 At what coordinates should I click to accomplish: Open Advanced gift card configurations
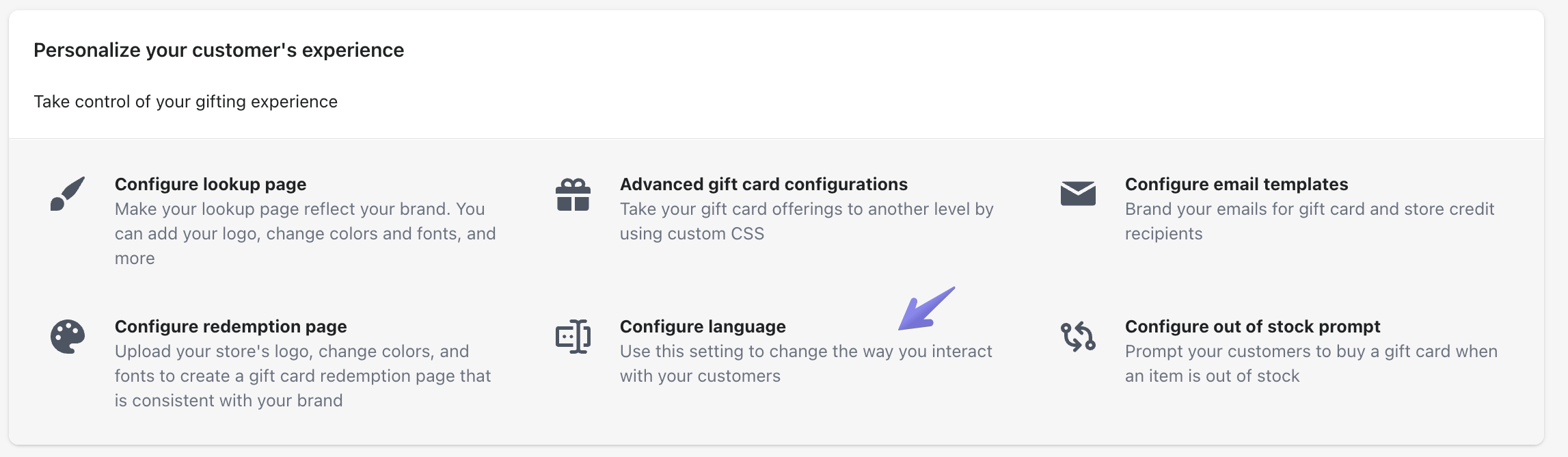click(x=763, y=184)
